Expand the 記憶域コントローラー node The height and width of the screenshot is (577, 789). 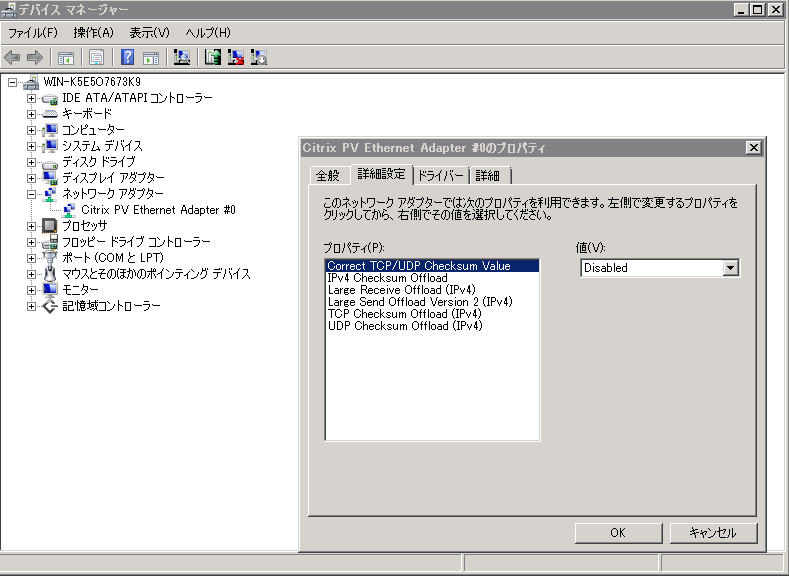(x=31, y=306)
